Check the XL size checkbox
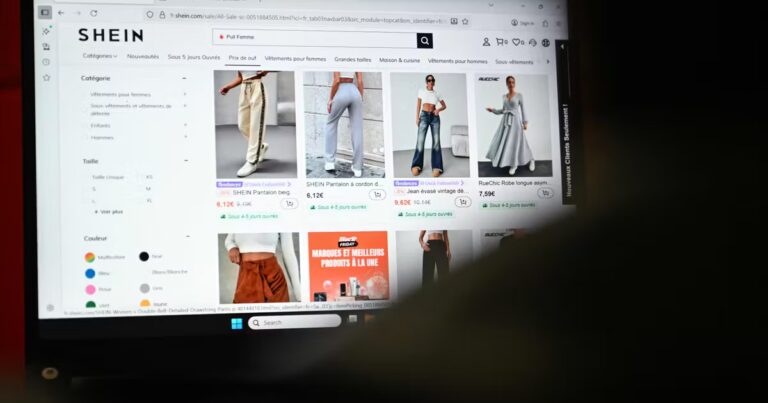The height and width of the screenshot is (403, 768). coord(140,201)
